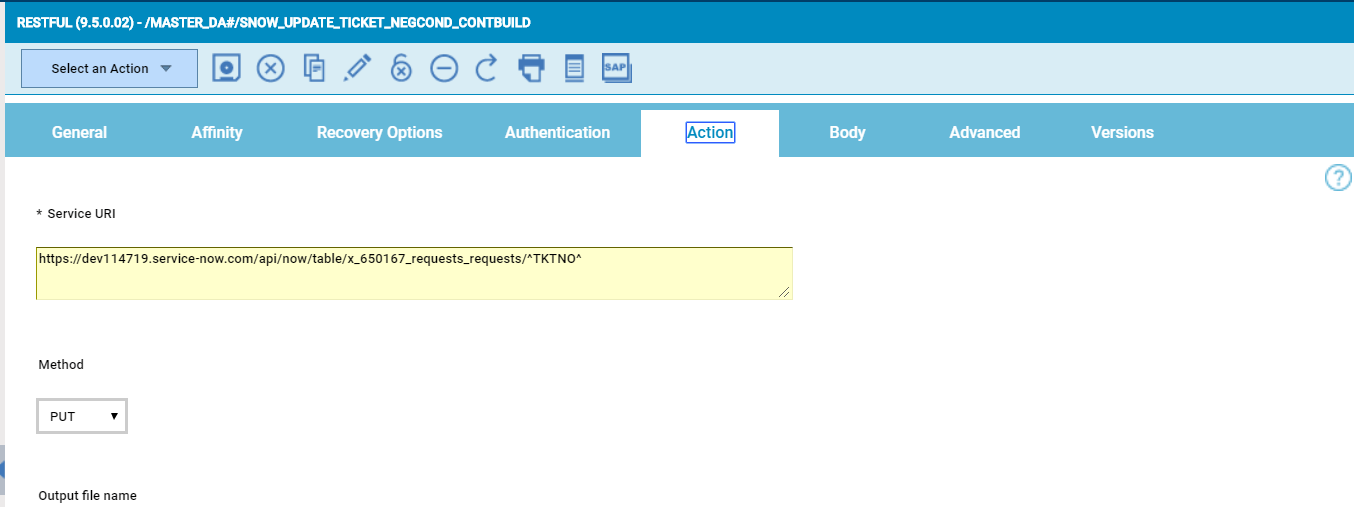The image size is (1354, 507).
Task: Click the Copy documents icon
Action: [314, 68]
